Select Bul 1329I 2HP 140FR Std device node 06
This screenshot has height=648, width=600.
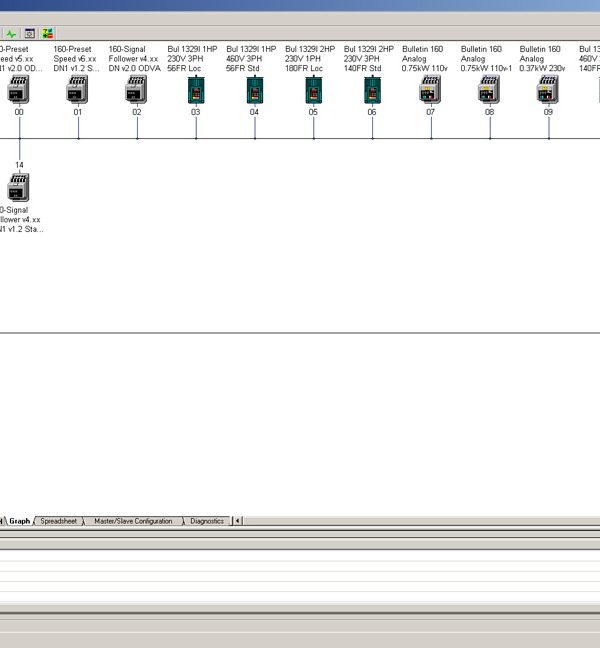point(372,89)
